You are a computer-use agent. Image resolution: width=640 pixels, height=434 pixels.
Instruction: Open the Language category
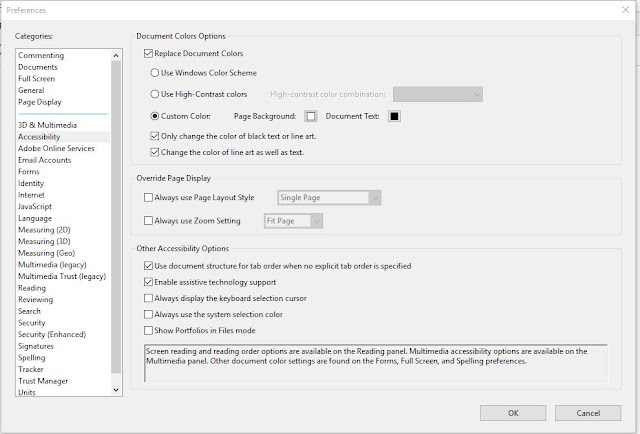point(35,218)
